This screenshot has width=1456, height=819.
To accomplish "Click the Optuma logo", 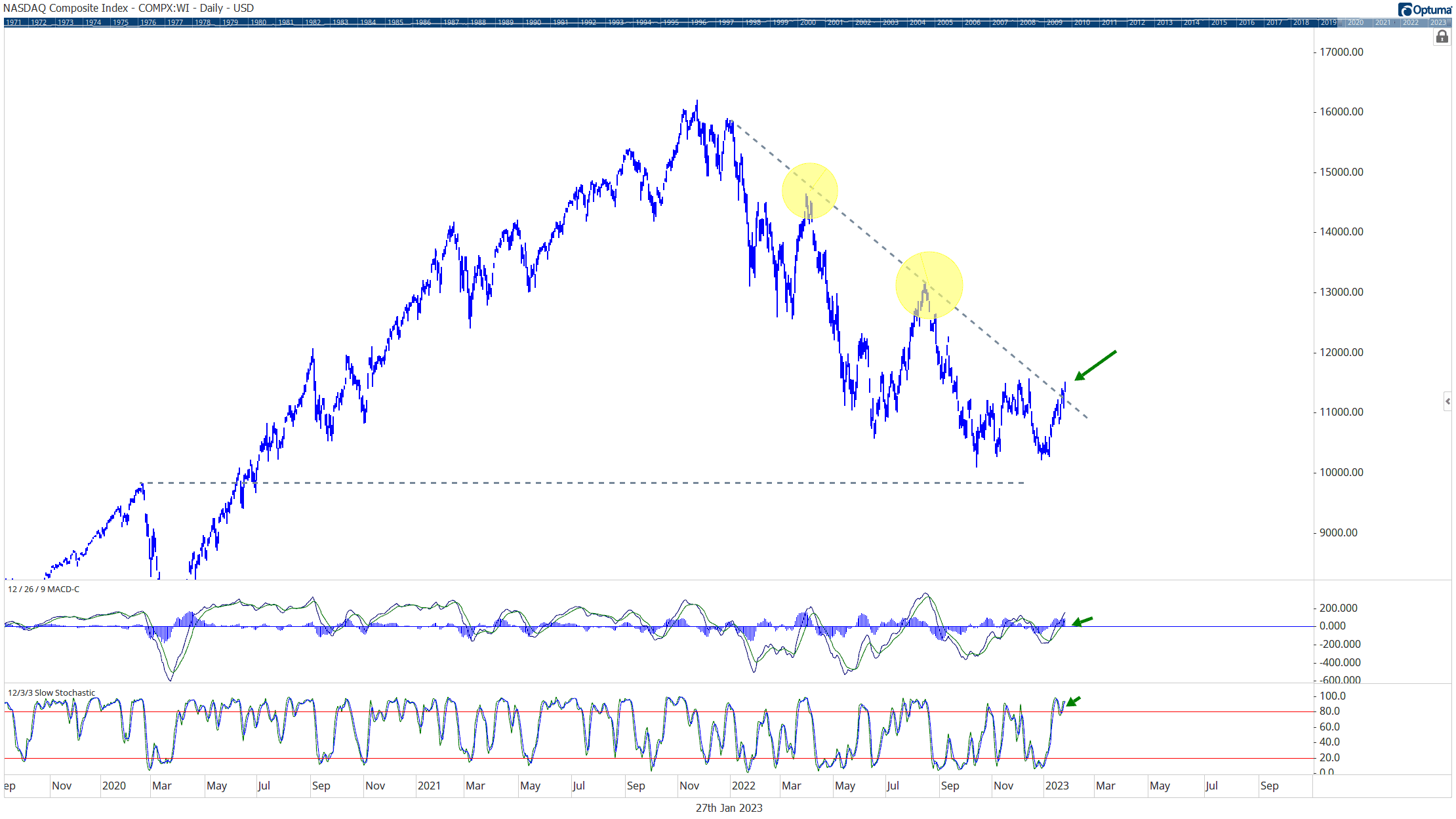I will (x=1425, y=9).
